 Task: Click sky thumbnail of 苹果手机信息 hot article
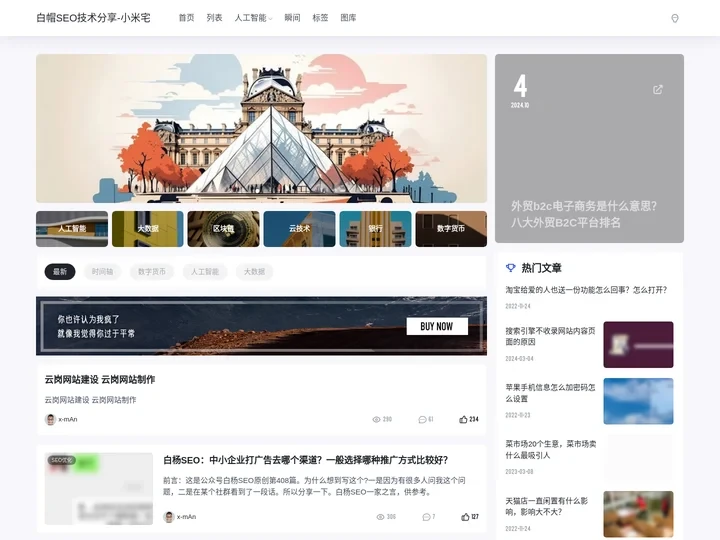[638, 401]
